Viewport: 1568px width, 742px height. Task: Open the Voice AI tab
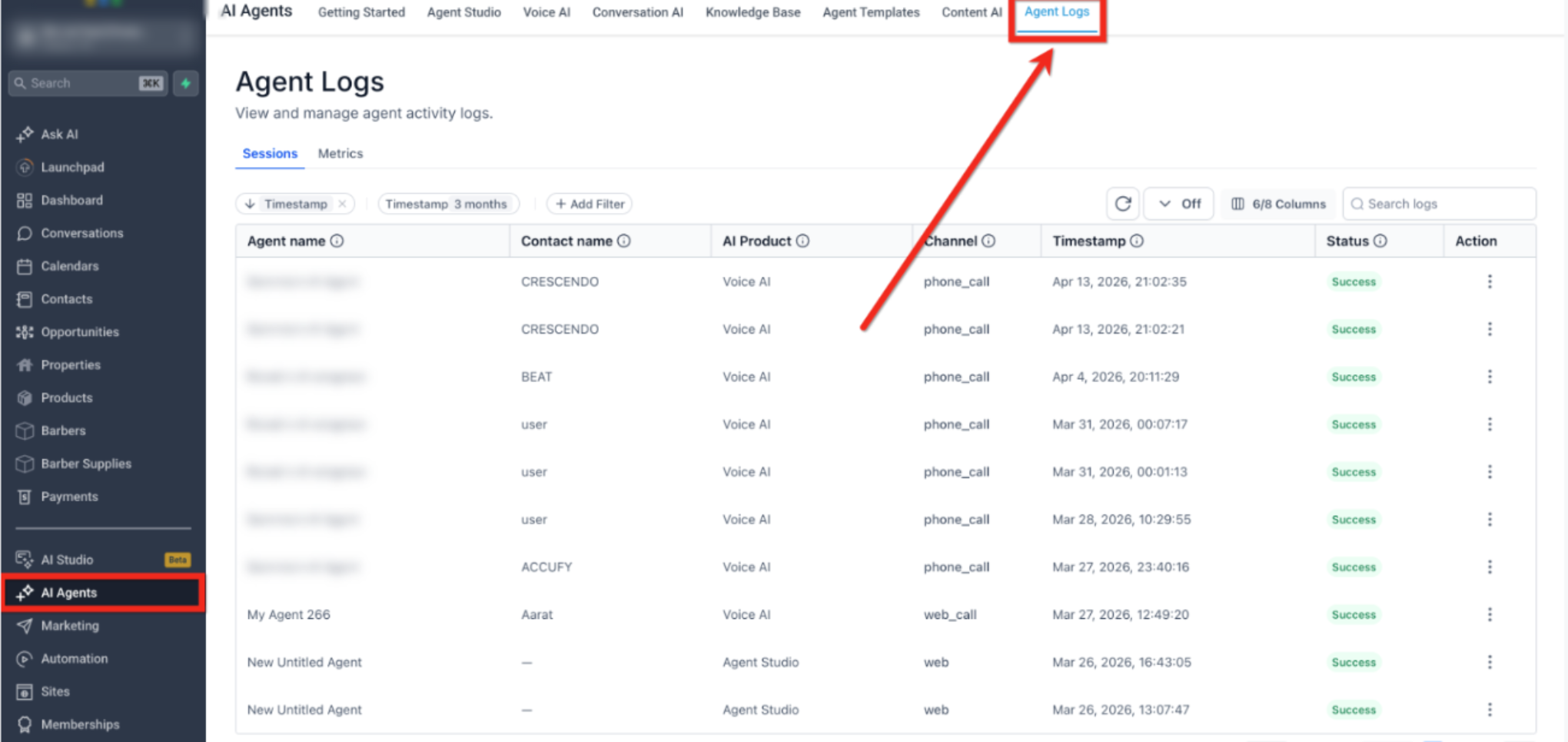point(546,12)
